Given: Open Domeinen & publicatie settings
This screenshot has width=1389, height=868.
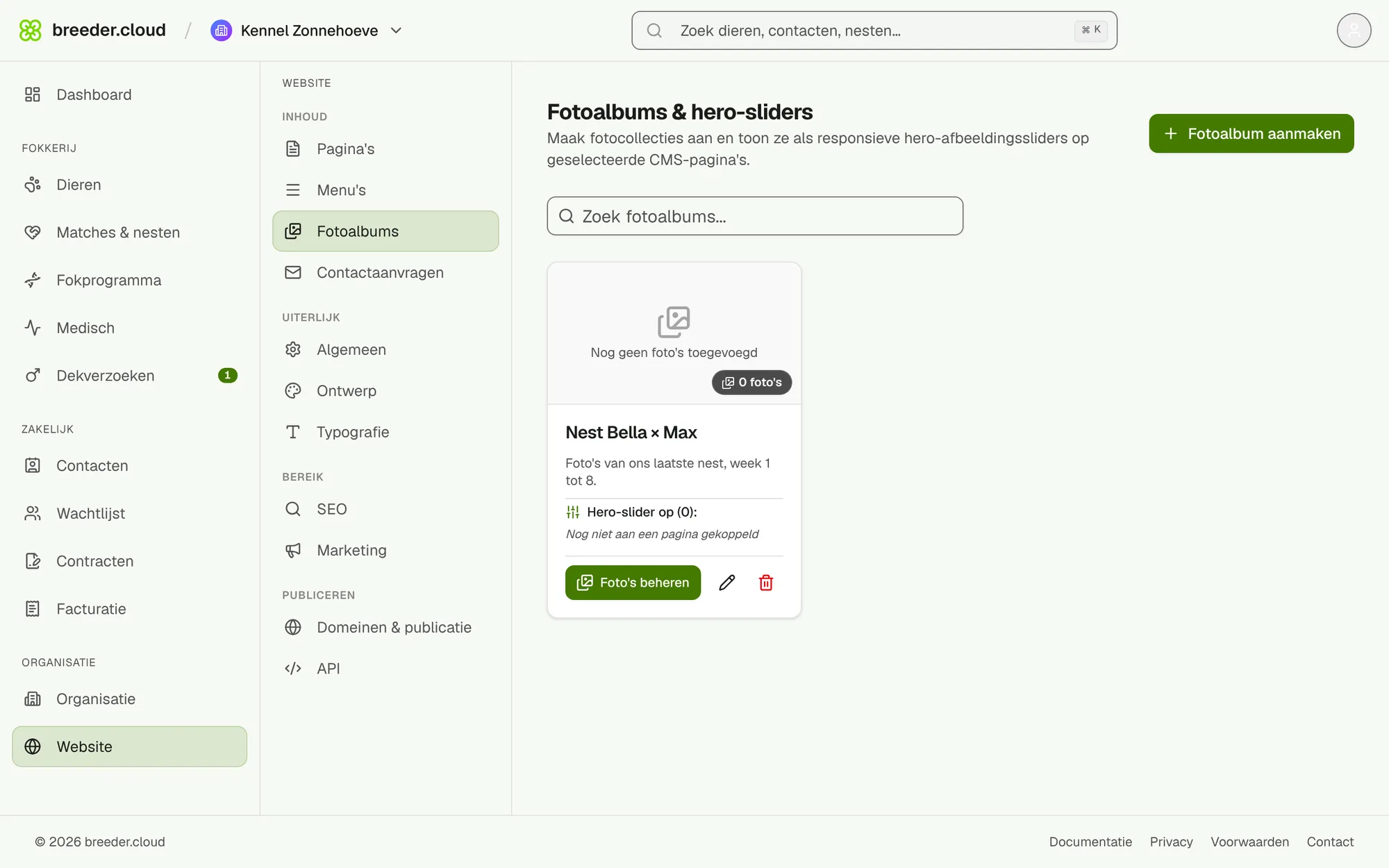Looking at the screenshot, I should (385, 627).
